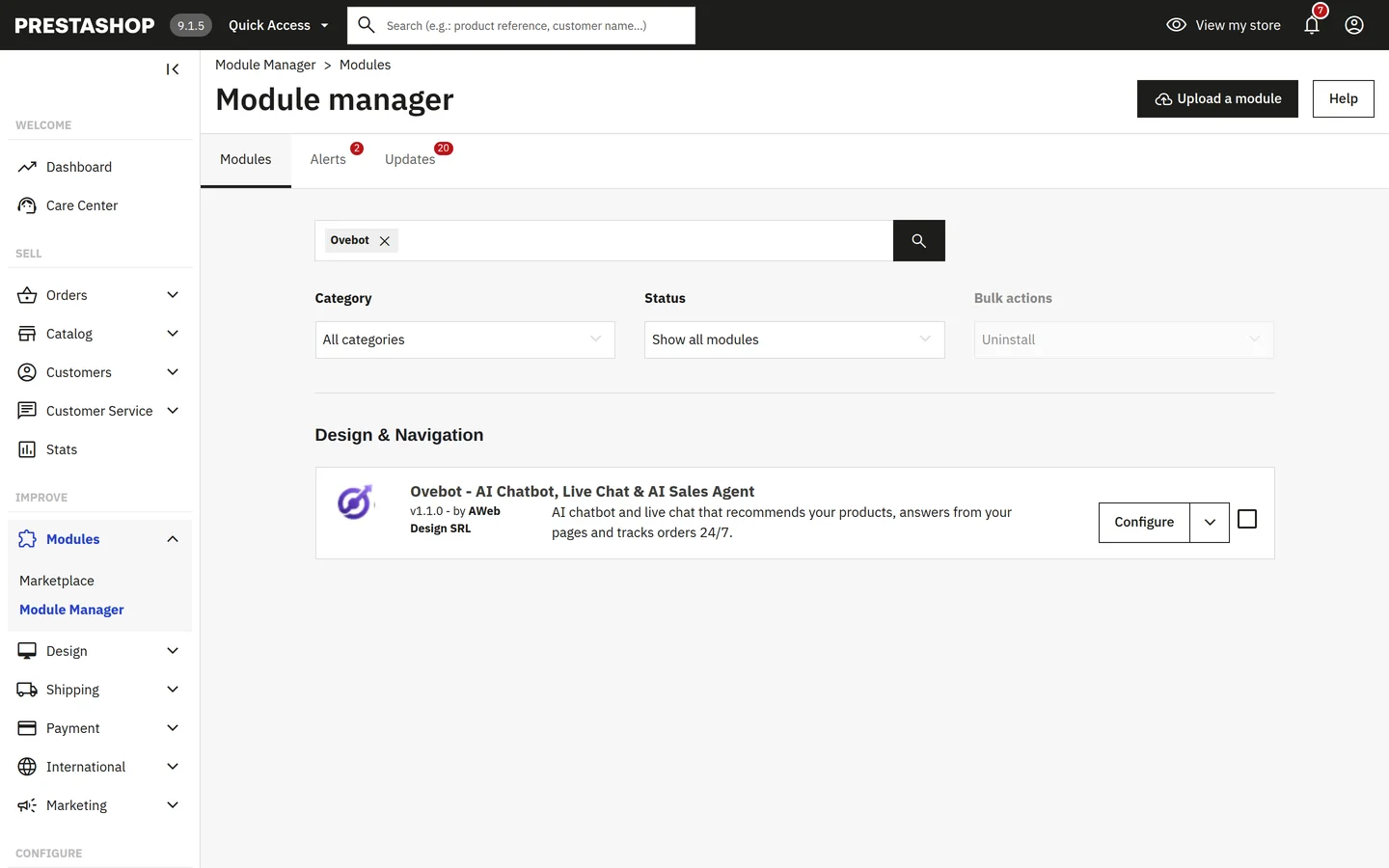Click the Payment card icon
1389x868 pixels.
click(27, 728)
